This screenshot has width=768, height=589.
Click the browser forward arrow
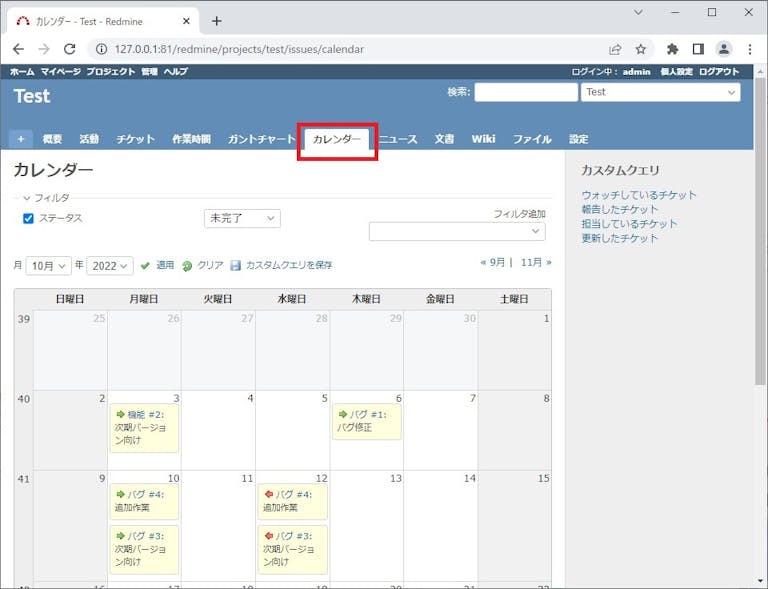(44, 49)
